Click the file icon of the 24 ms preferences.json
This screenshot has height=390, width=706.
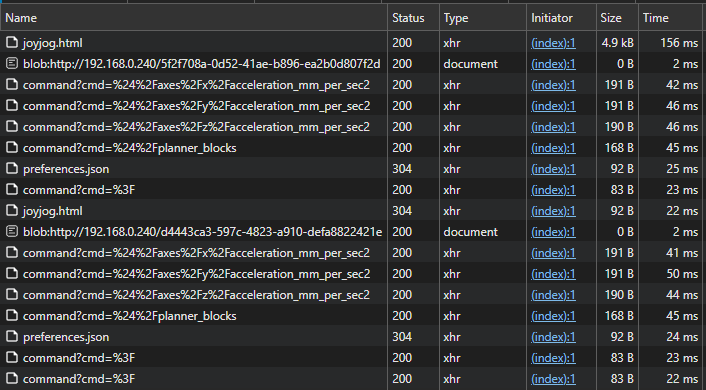(12, 337)
